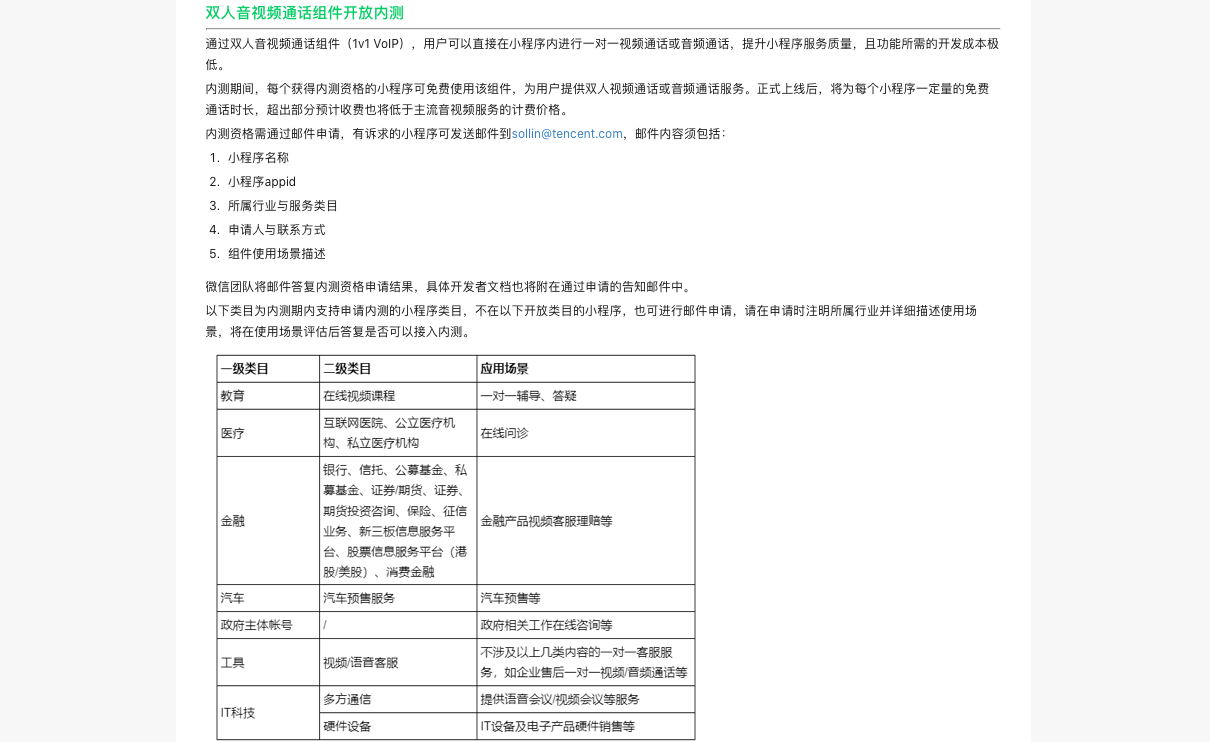Select the 工具 category cell
This screenshot has width=1210, height=742.
pyautogui.click(x=268, y=662)
